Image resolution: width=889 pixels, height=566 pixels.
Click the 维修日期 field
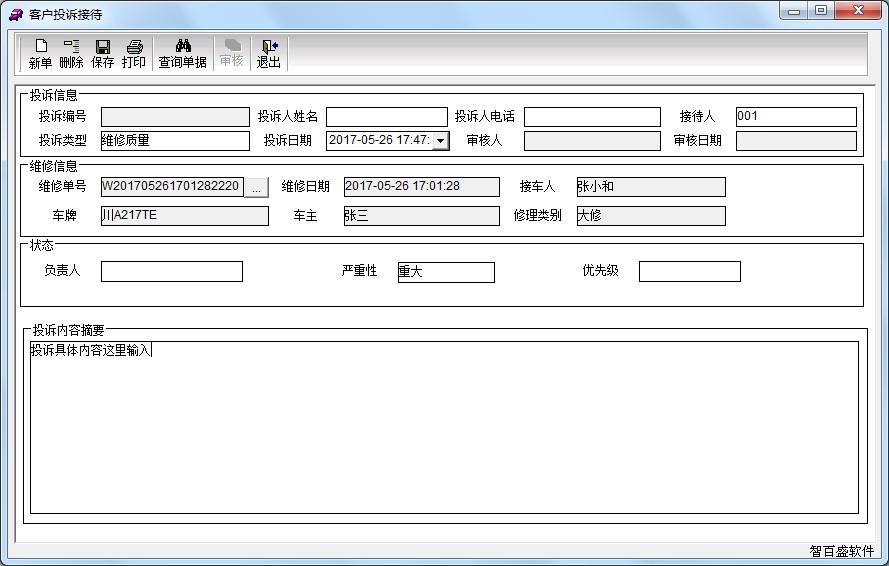[422, 187]
